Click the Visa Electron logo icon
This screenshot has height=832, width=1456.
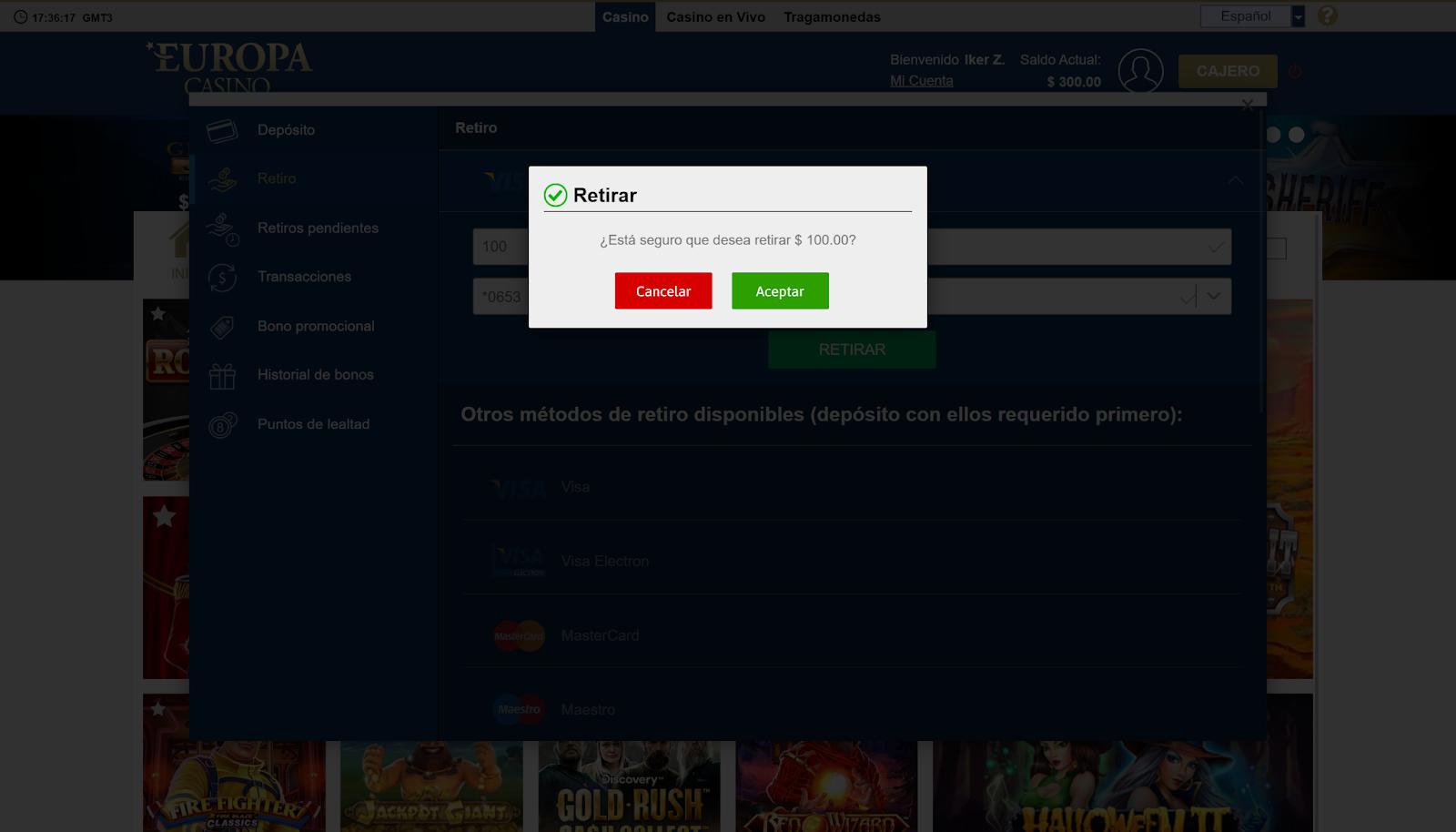click(x=519, y=561)
